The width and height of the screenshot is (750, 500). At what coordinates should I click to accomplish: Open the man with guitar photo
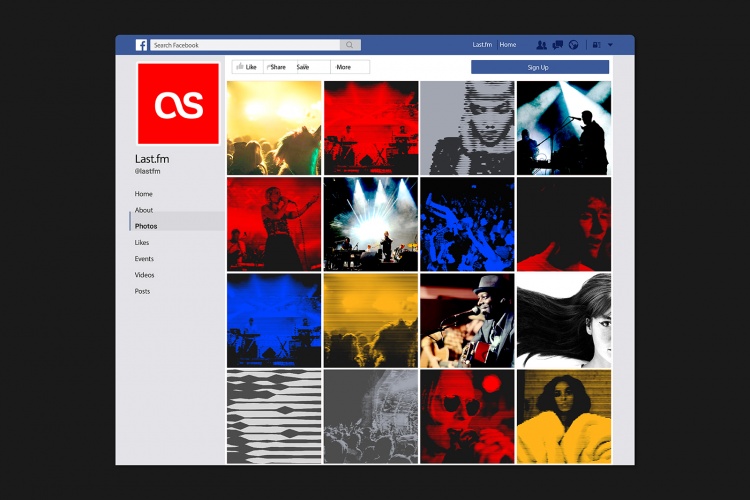(x=467, y=321)
